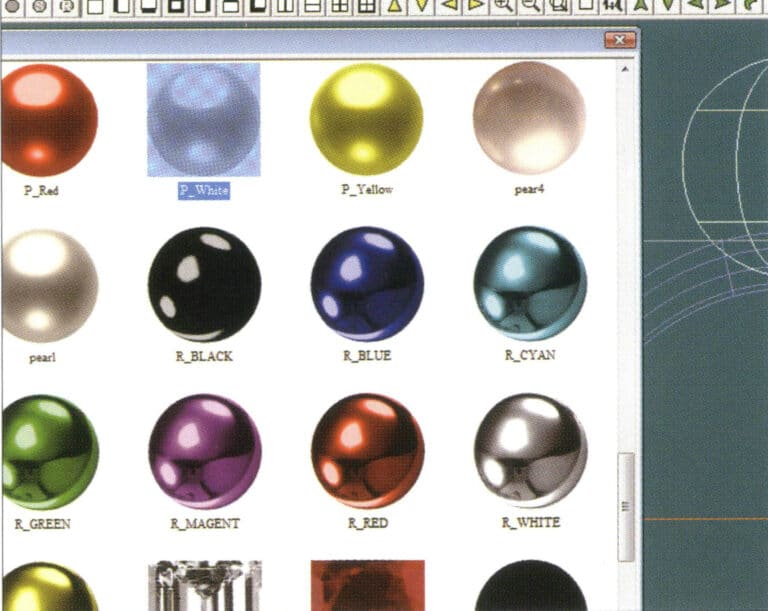Select the R_GREEN reflective material sphere
768x611 pixels.
50,452
